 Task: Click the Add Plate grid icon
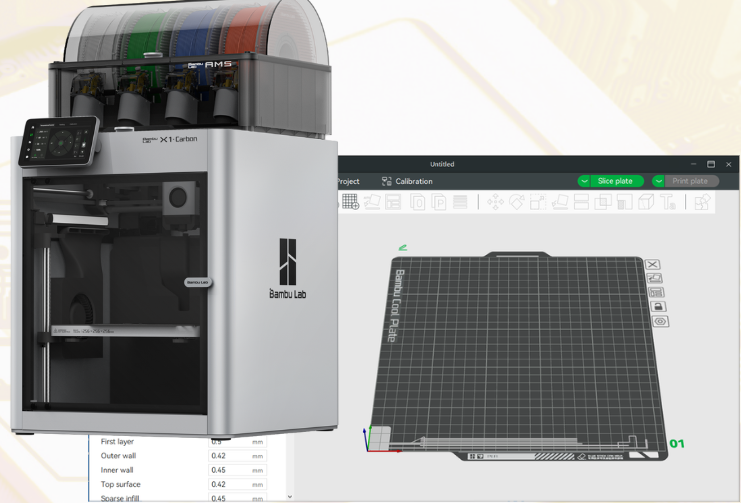[351, 202]
